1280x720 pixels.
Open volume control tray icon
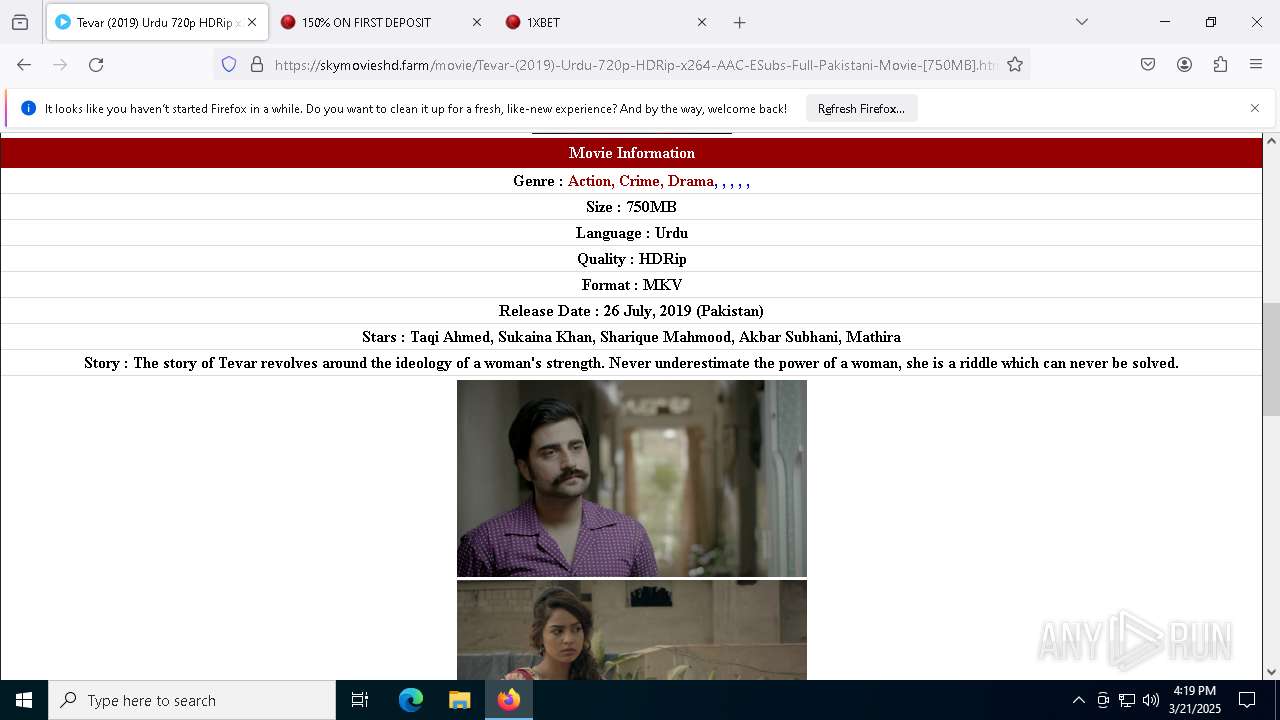point(1151,700)
